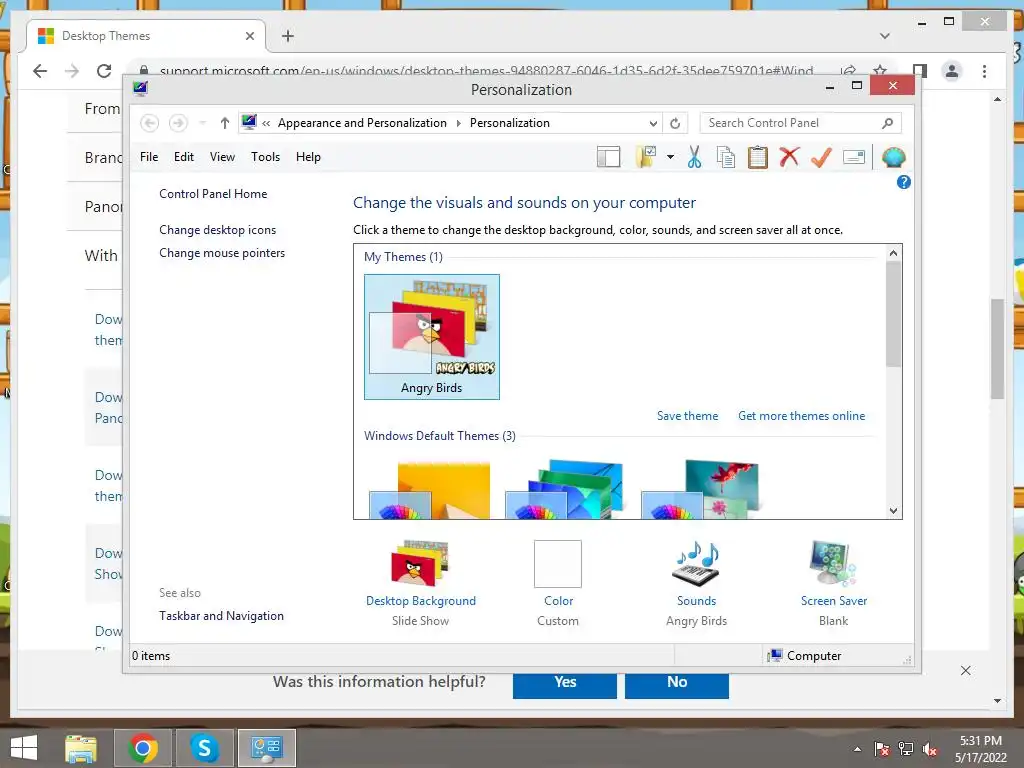Open Skype from the taskbar

click(204, 748)
